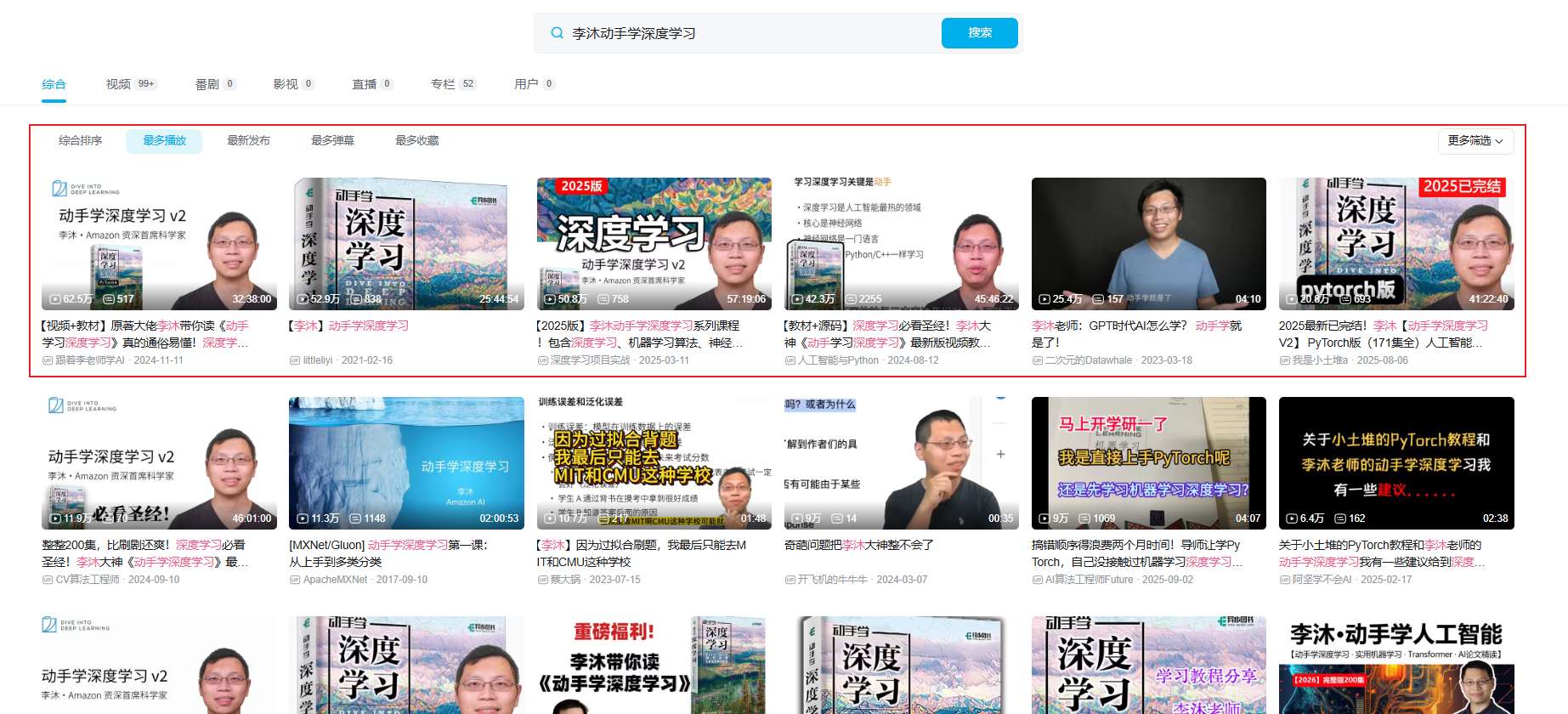Open the 2025版 深度学习 video thumbnail
This screenshot has height=714, width=1568.
[x=654, y=243]
